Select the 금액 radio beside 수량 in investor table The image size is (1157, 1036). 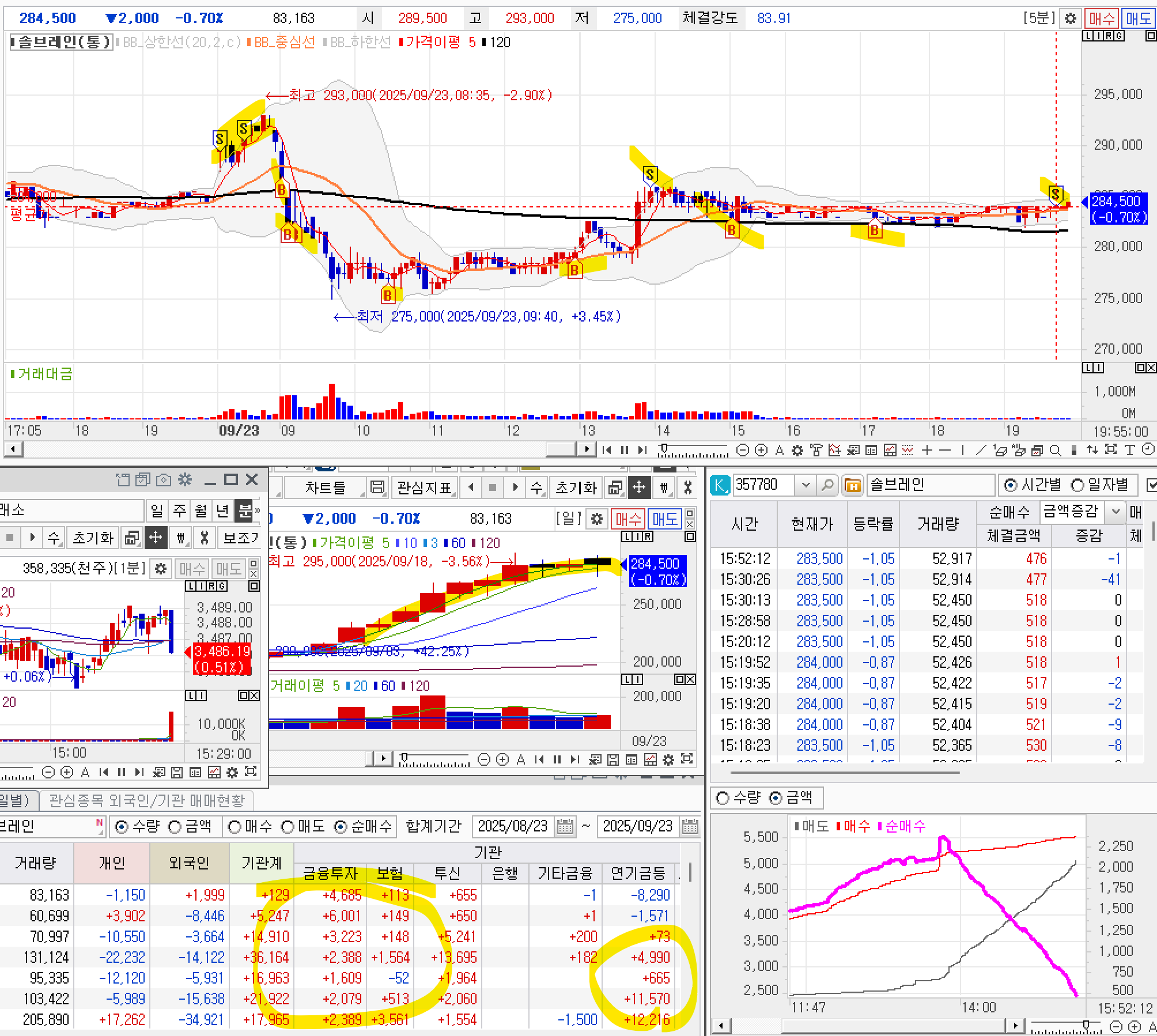pyautogui.click(x=175, y=827)
